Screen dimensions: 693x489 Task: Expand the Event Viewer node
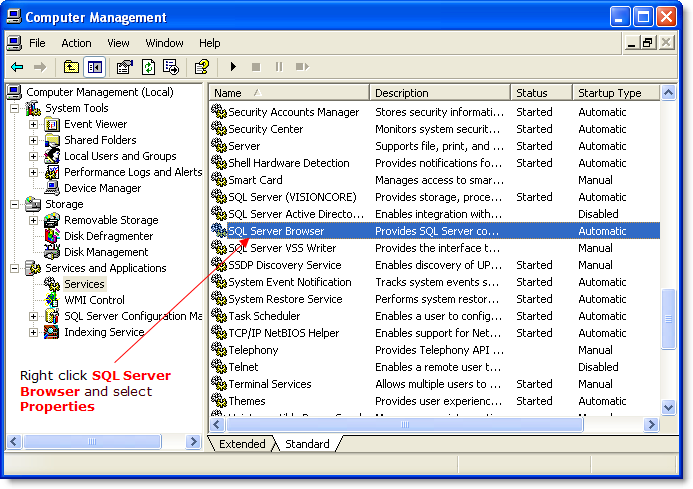[33, 124]
